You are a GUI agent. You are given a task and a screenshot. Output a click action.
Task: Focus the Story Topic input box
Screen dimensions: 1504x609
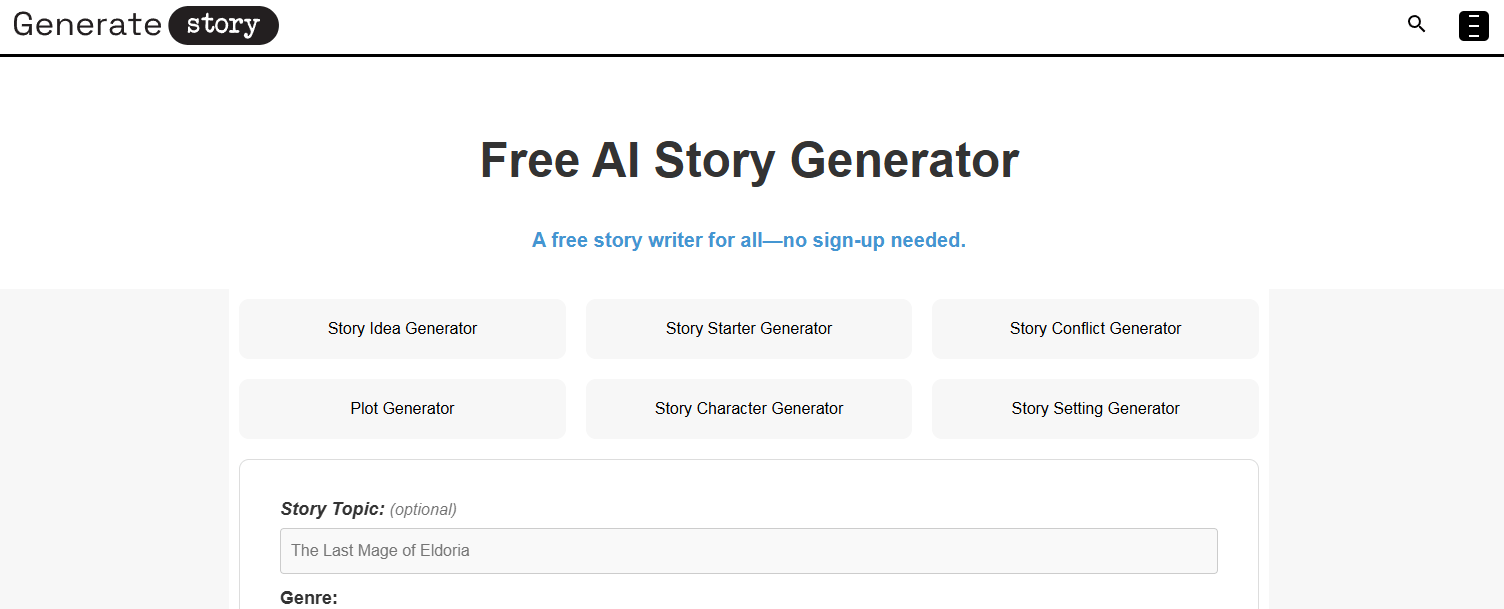(748, 550)
